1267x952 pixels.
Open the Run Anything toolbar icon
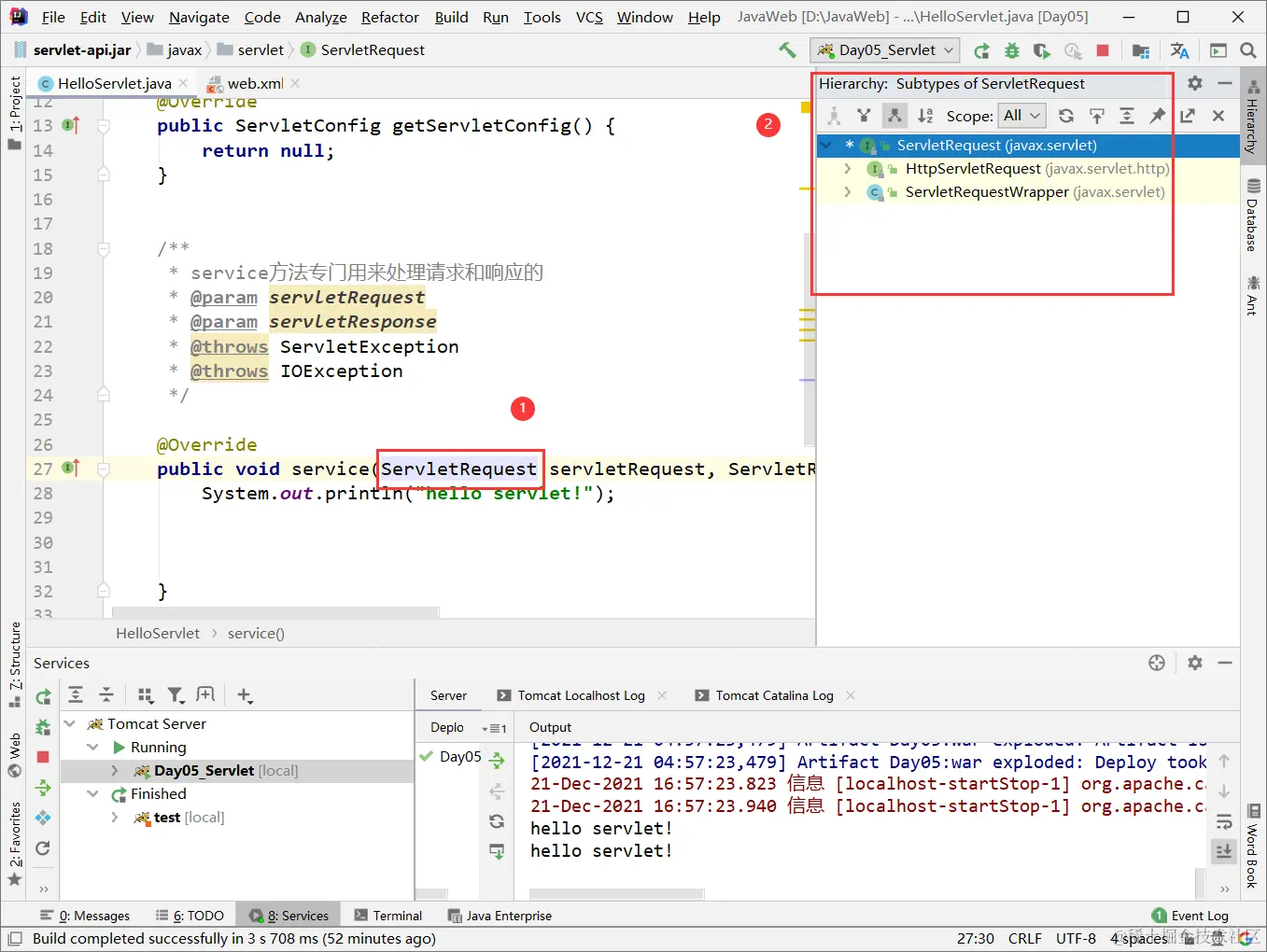[1218, 50]
